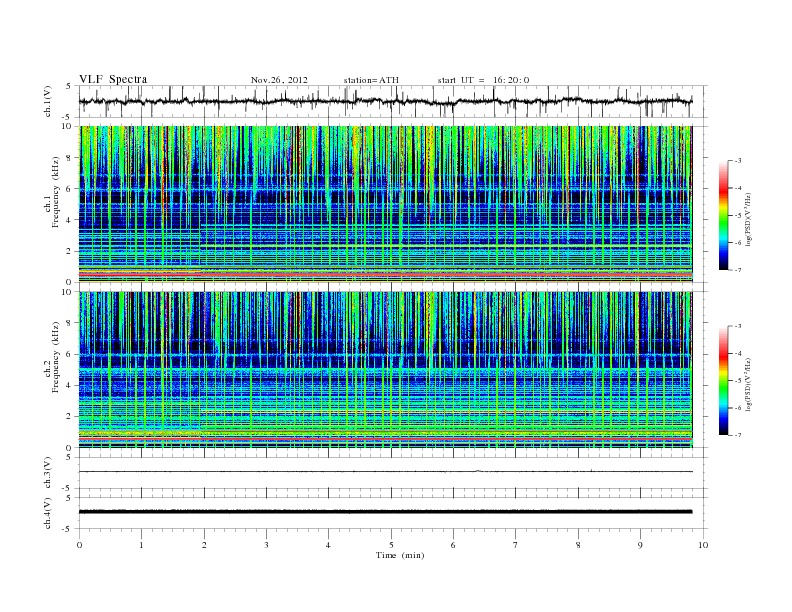
Task: Click the '8' kHz tick on ch.2 spectrogram
Action: [70, 323]
